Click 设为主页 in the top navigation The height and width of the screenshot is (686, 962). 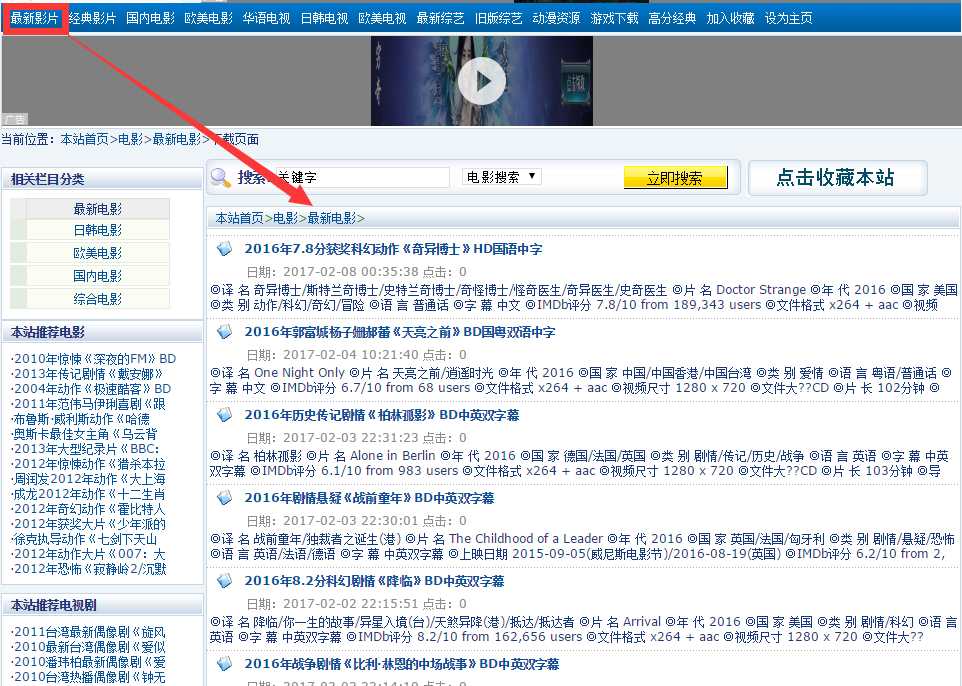(x=788, y=18)
